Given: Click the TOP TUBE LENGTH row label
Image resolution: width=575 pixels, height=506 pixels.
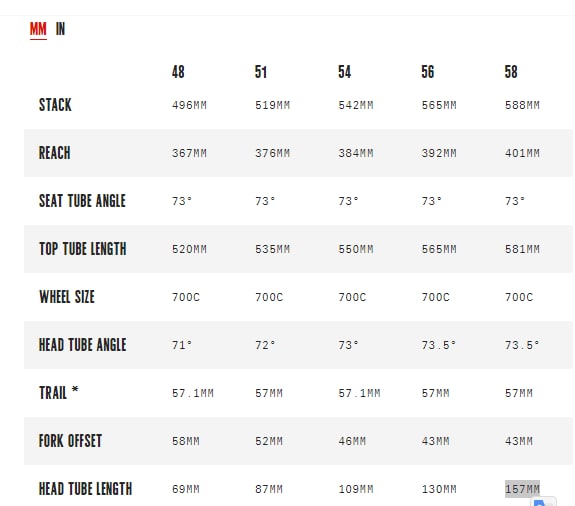Looking at the screenshot, I should [x=83, y=249].
